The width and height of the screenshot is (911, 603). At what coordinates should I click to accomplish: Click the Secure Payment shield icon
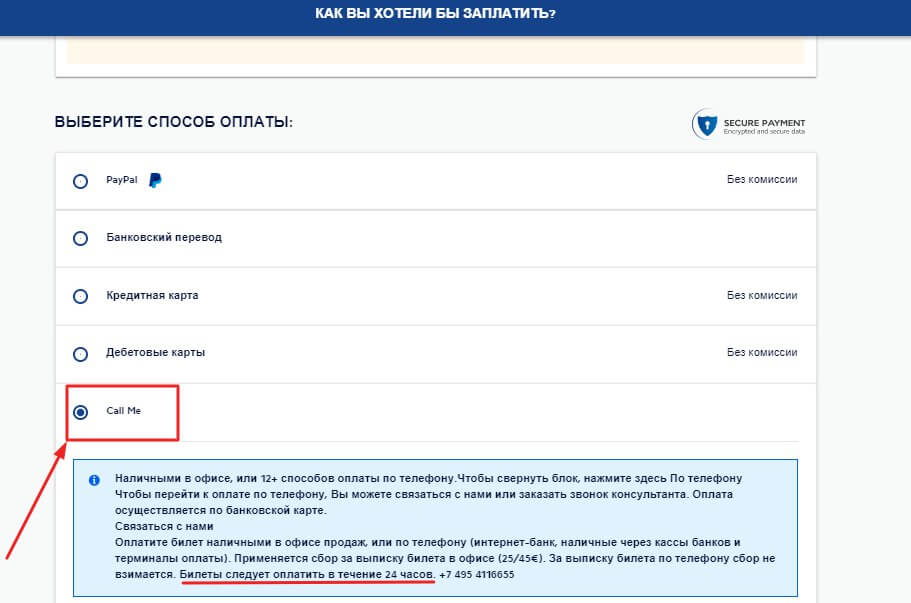coord(705,124)
